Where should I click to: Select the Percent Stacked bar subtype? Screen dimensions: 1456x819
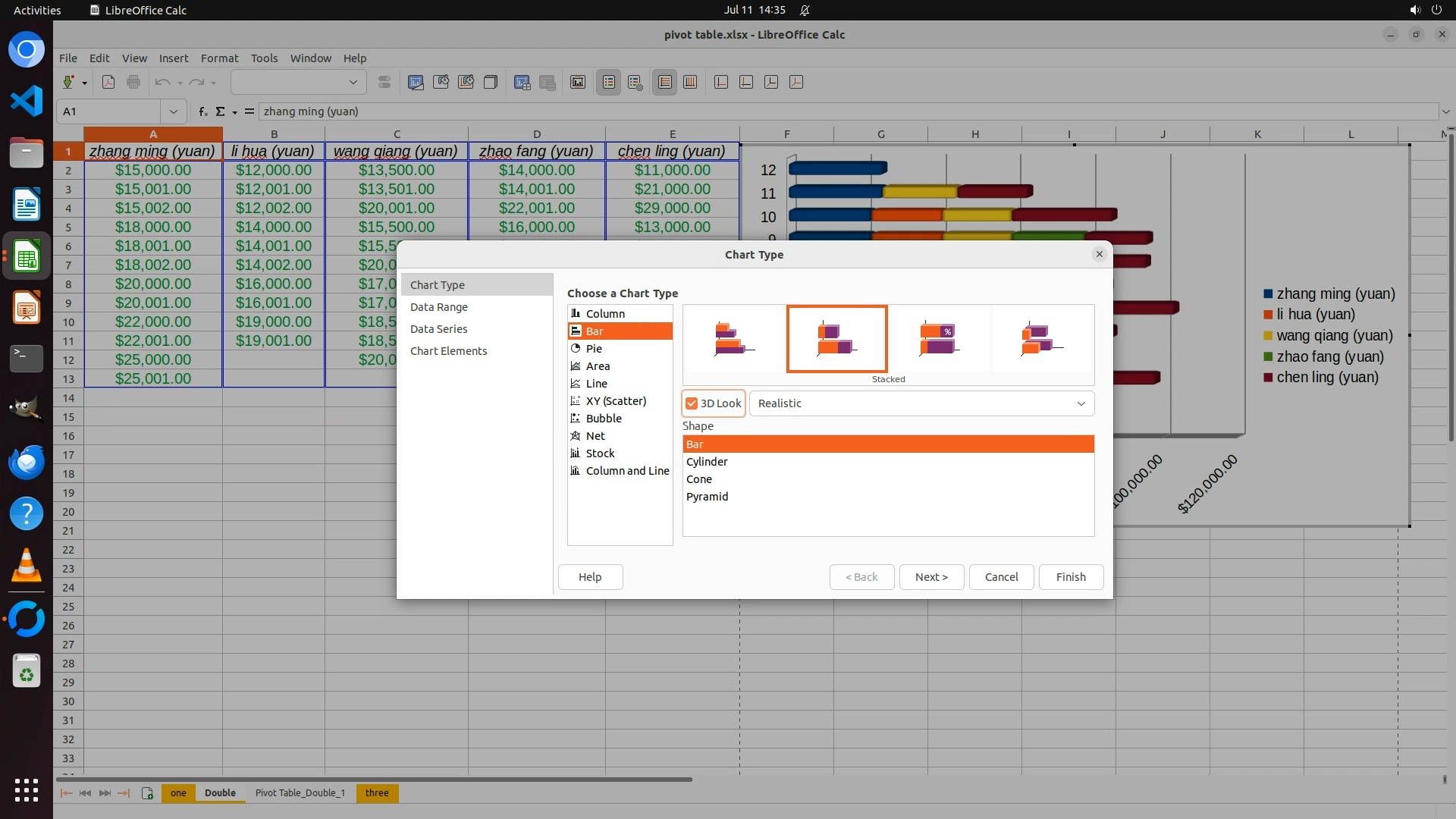[x=940, y=339]
